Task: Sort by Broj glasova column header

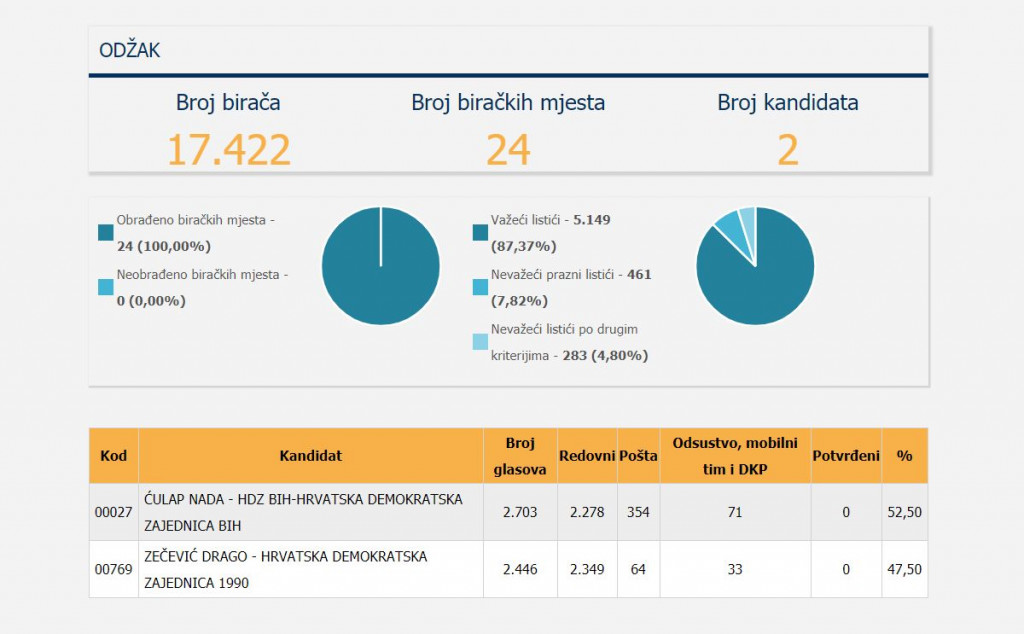Action: click(x=520, y=456)
